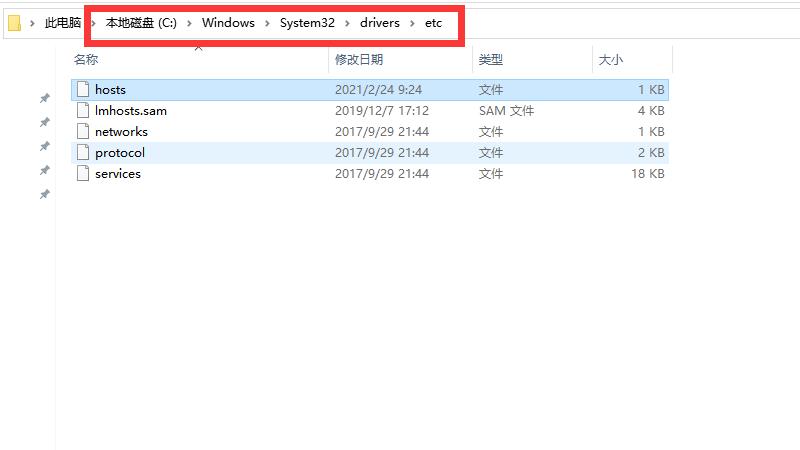This screenshot has height=450, width=800.
Task: Click the protocol file icon
Action: coord(84,153)
